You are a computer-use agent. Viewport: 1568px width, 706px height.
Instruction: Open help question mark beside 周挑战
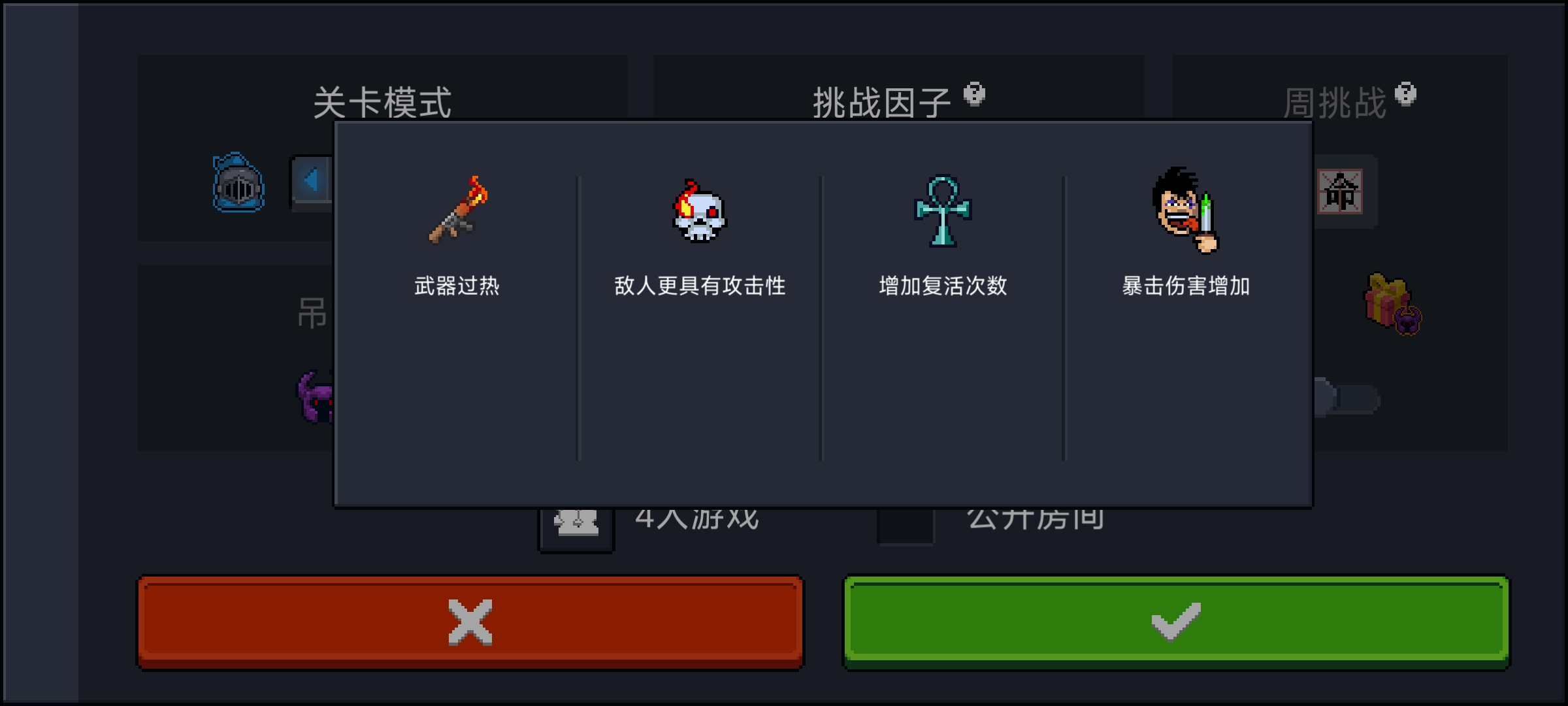coord(1405,94)
